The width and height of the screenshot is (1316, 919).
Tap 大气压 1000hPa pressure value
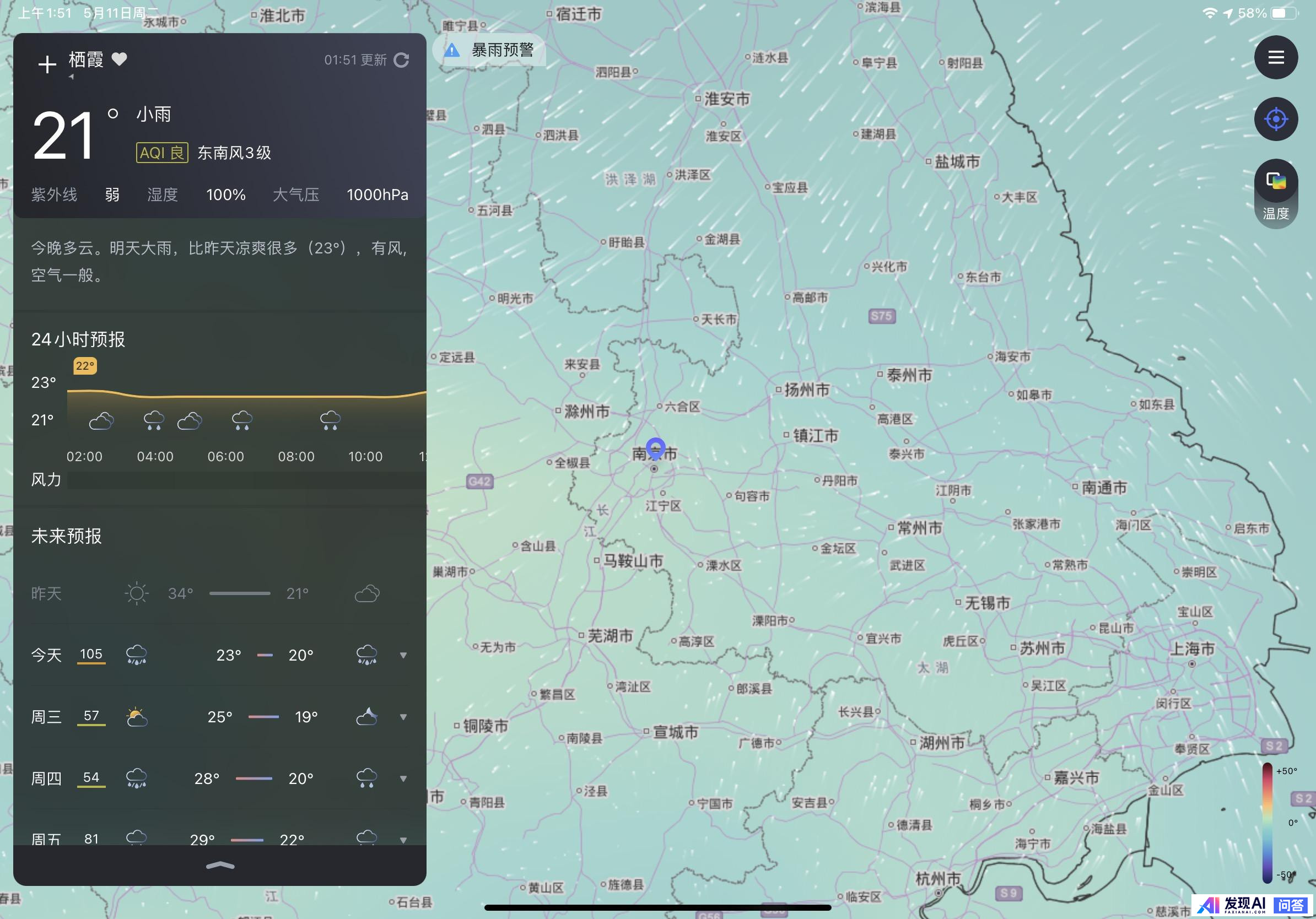[x=341, y=195]
